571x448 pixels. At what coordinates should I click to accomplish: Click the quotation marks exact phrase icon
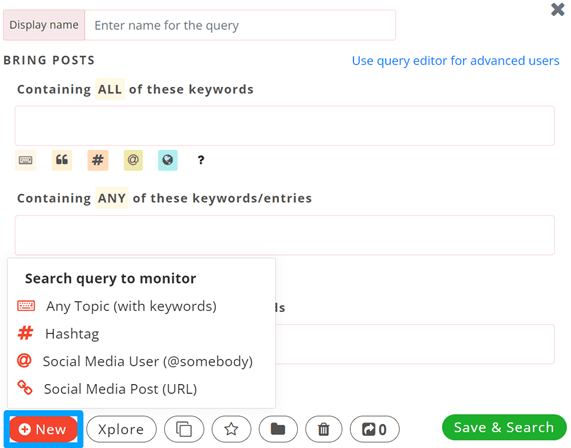[x=62, y=160]
